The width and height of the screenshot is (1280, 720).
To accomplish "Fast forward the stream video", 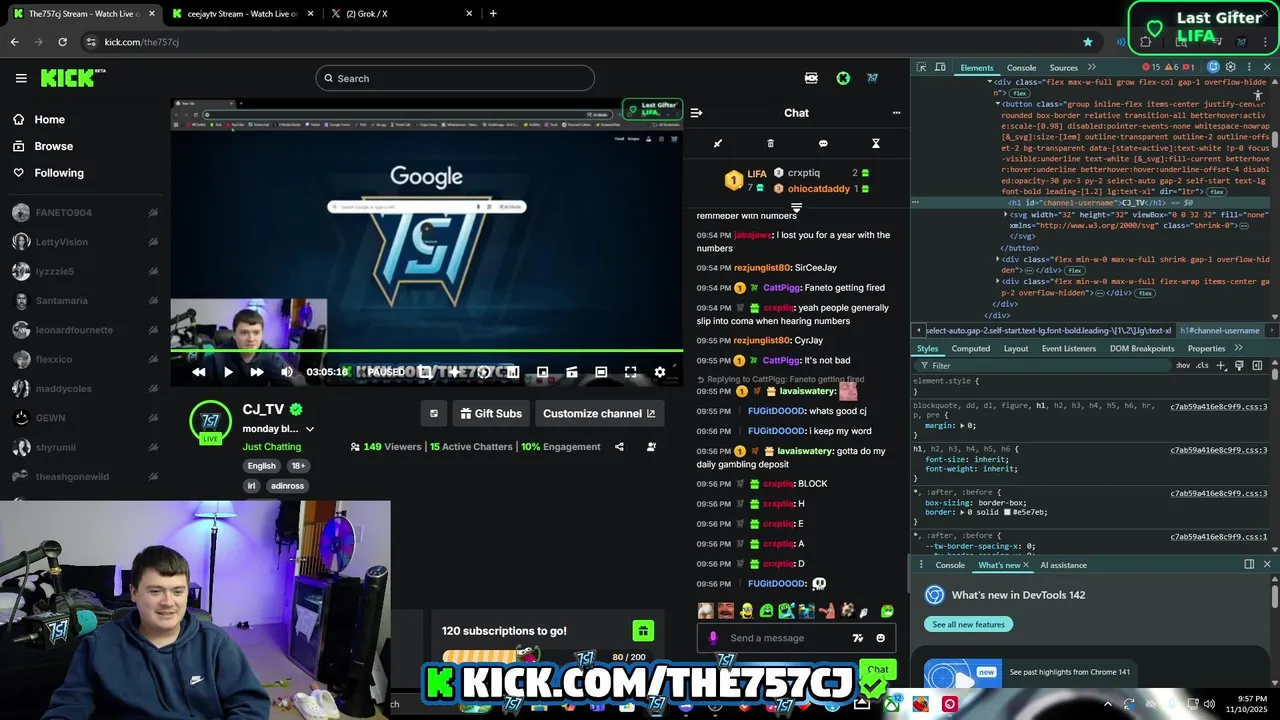I will click(x=257, y=372).
